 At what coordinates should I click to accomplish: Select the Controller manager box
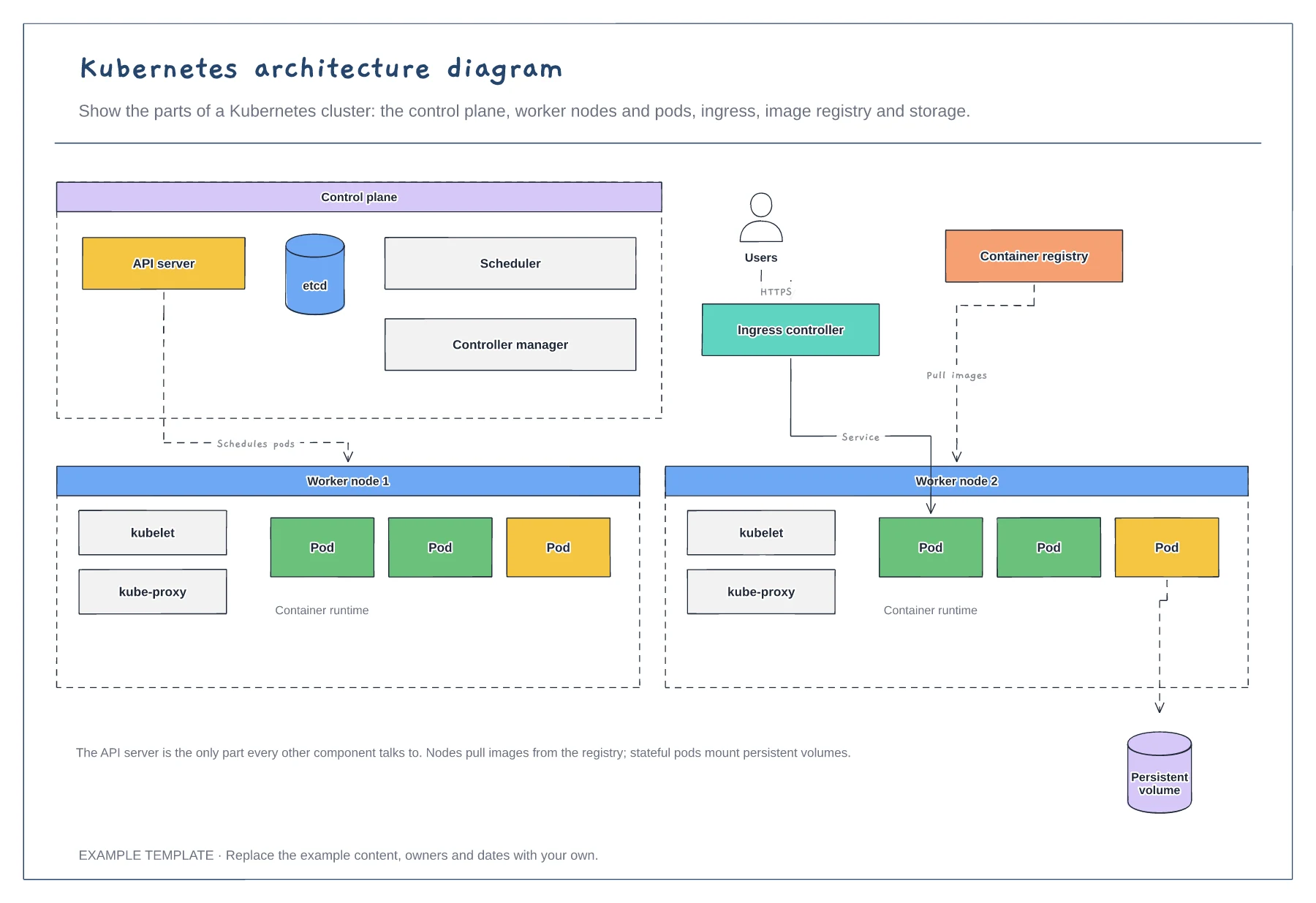click(510, 344)
